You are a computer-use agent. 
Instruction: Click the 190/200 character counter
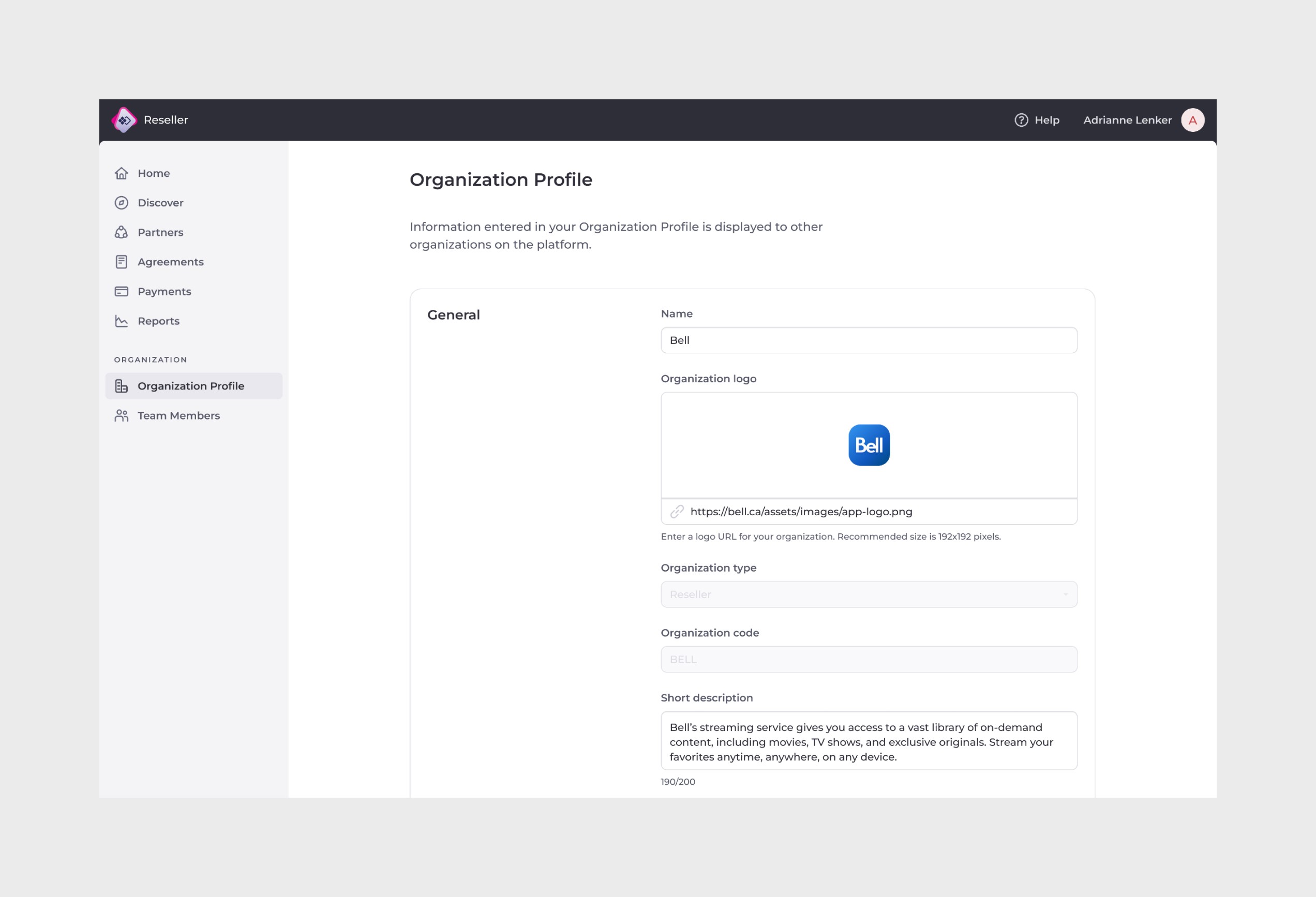[x=678, y=782]
